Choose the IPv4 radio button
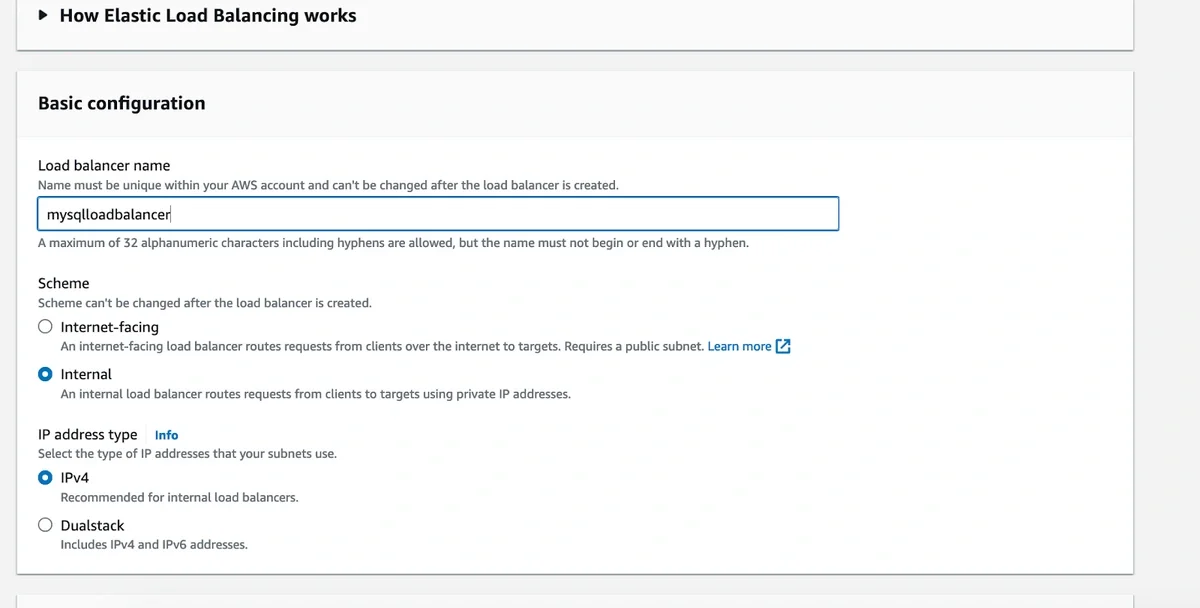Image resolution: width=1200 pixels, height=608 pixels. tap(45, 477)
